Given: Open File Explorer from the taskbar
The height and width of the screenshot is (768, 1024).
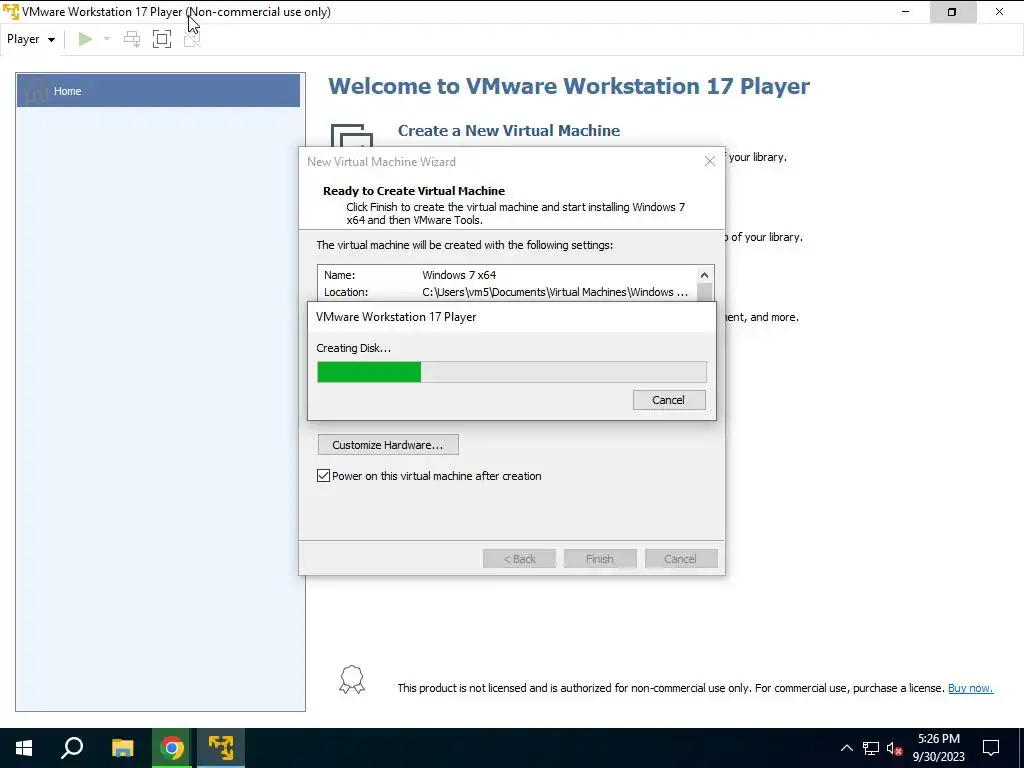Looking at the screenshot, I should tap(122, 748).
